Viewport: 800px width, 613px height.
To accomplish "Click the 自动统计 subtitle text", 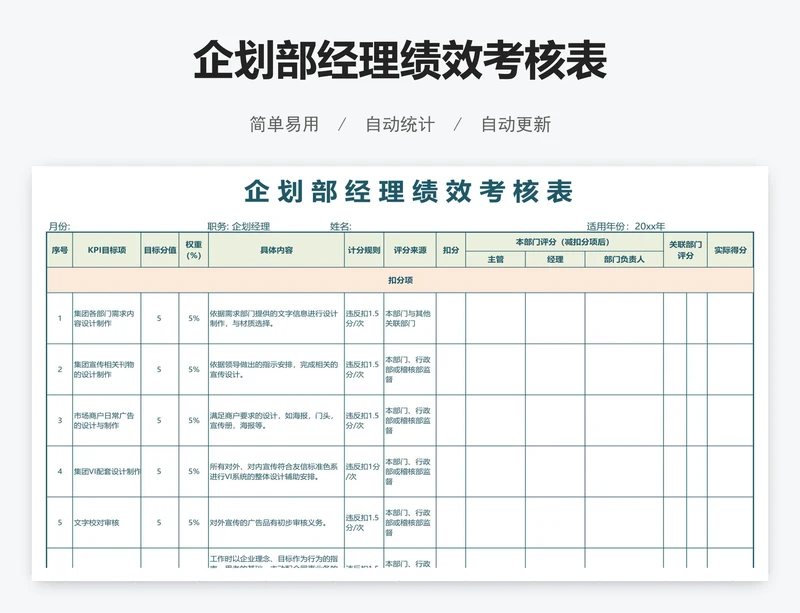I will click(x=400, y=124).
